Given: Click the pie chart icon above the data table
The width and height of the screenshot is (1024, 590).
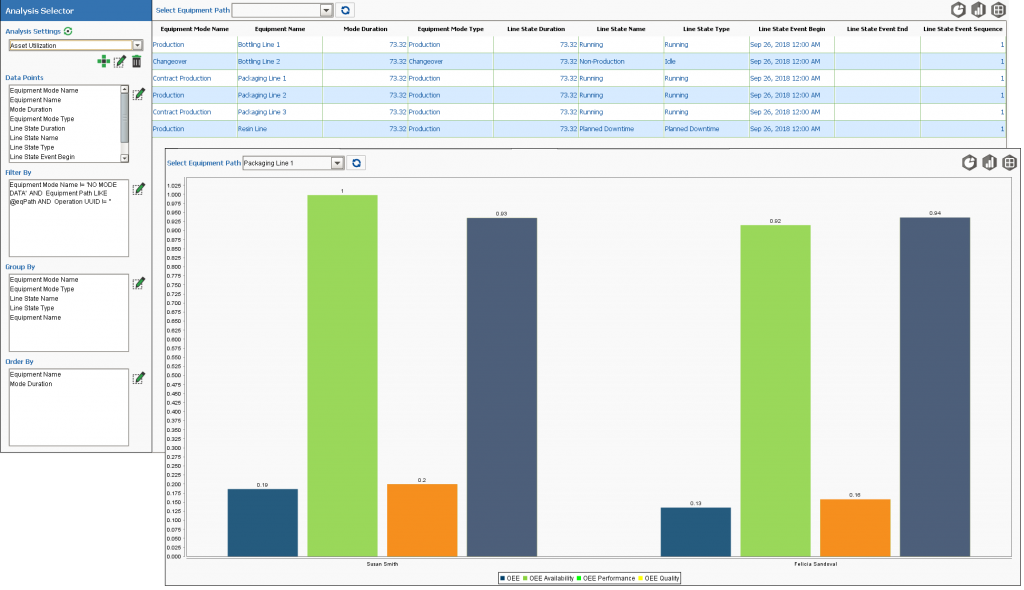Looking at the screenshot, I should pos(958,9).
